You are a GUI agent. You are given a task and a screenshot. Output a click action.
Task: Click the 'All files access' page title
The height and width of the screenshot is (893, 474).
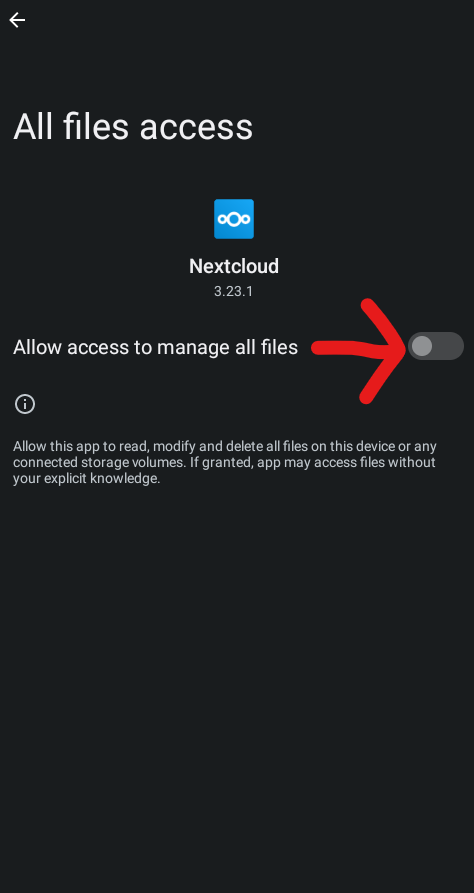tap(133, 126)
